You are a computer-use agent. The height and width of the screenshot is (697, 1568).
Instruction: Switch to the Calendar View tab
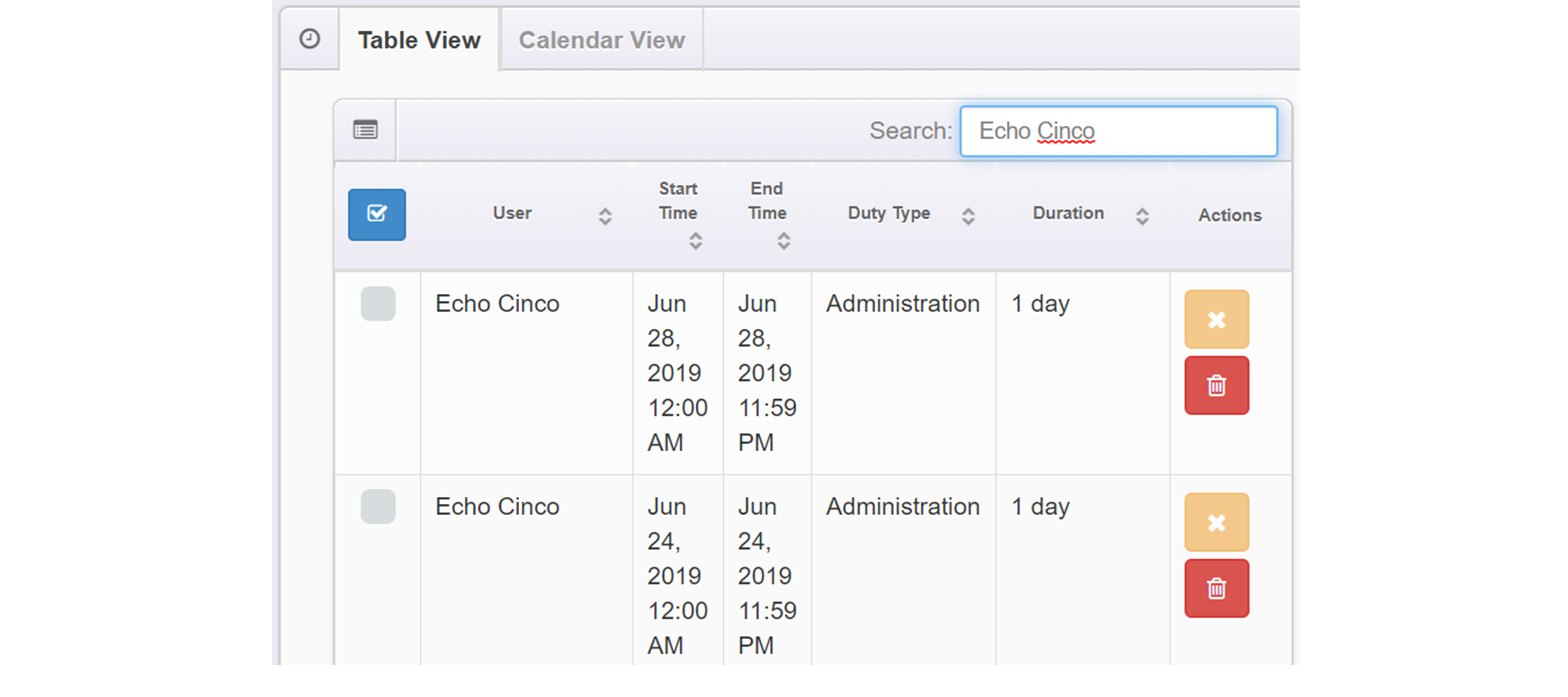(601, 40)
